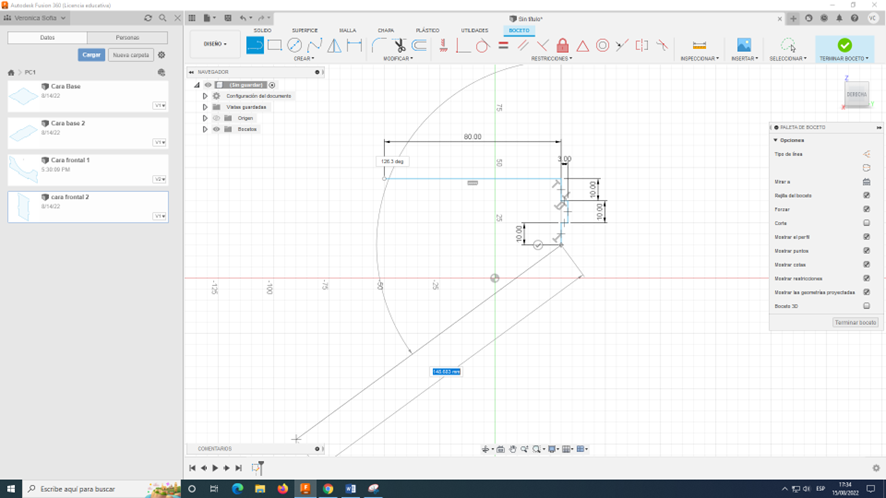Image resolution: width=886 pixels, height=498 pixels.
Task: Click the Insert image icon
Action: [743, 45]
